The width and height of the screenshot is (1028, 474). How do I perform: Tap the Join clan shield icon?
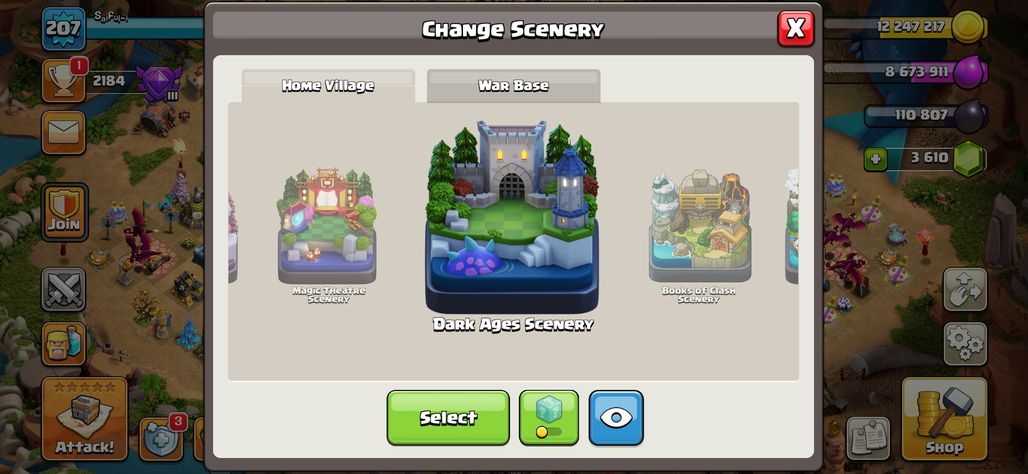click(64, 212)
